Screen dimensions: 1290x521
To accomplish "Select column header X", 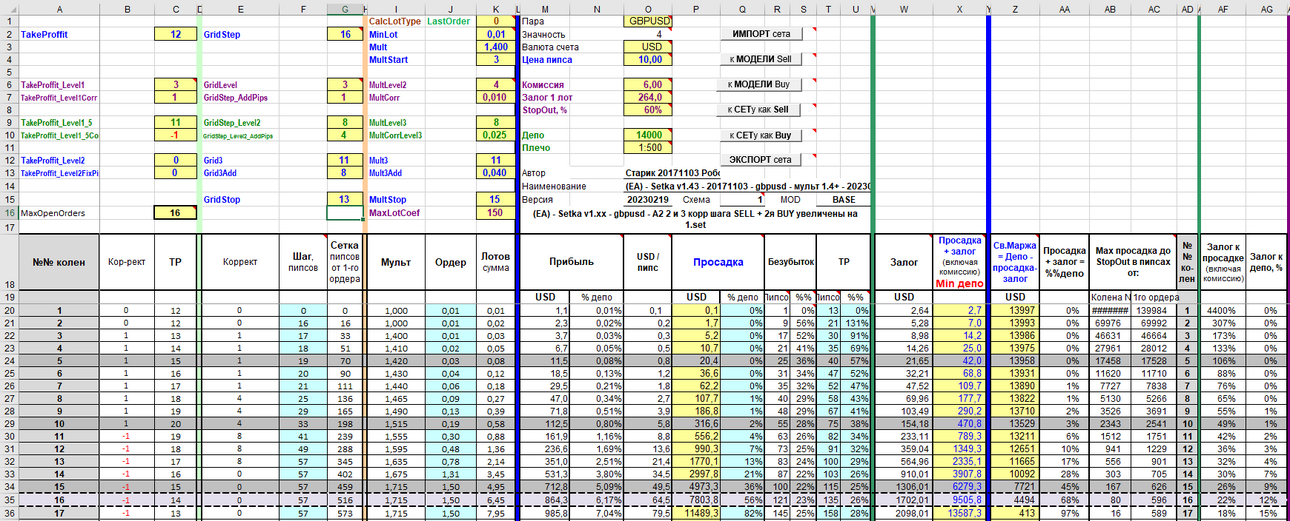I will 960,8.
